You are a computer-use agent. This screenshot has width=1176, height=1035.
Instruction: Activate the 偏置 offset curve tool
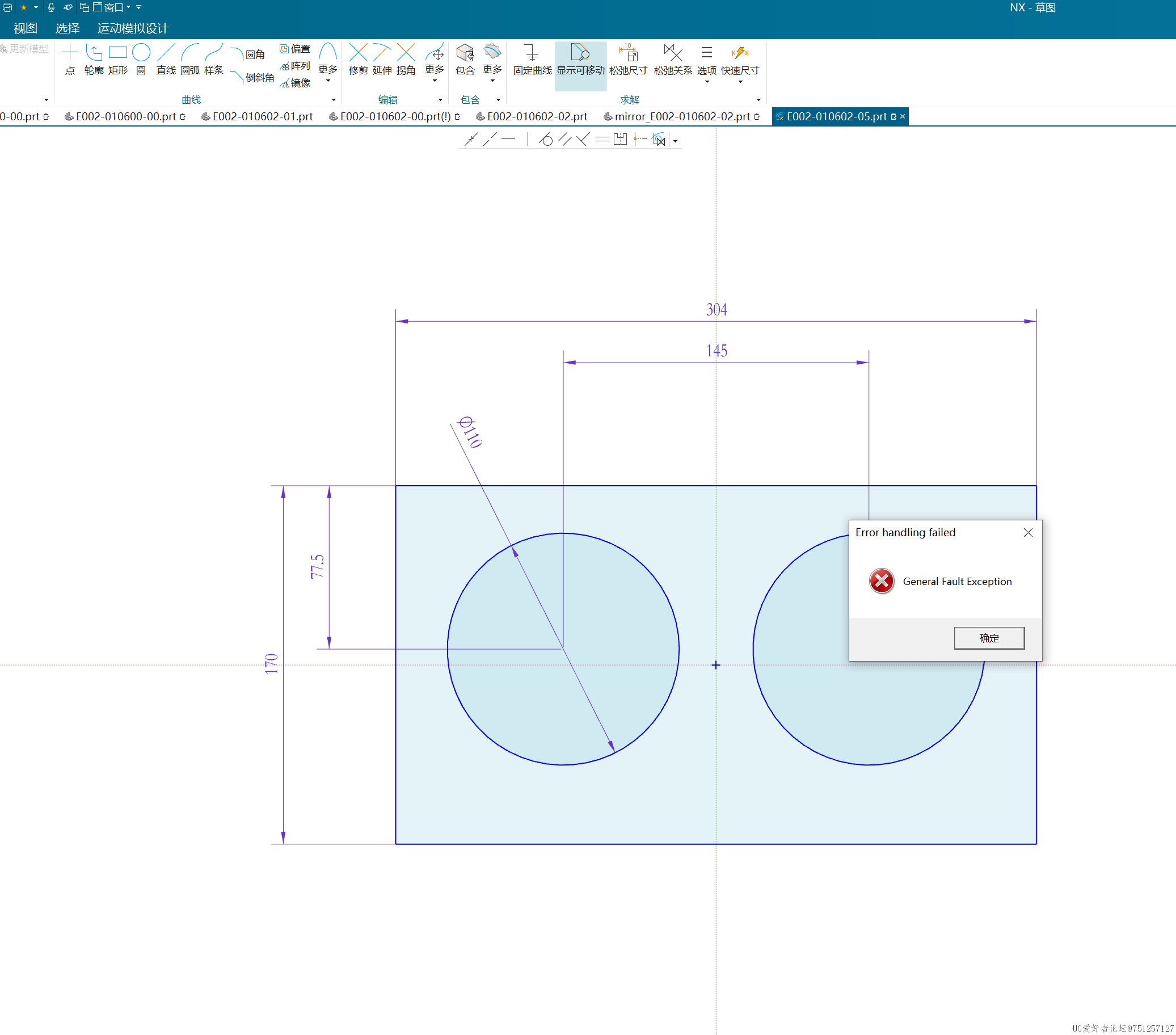tap(295, 49)
